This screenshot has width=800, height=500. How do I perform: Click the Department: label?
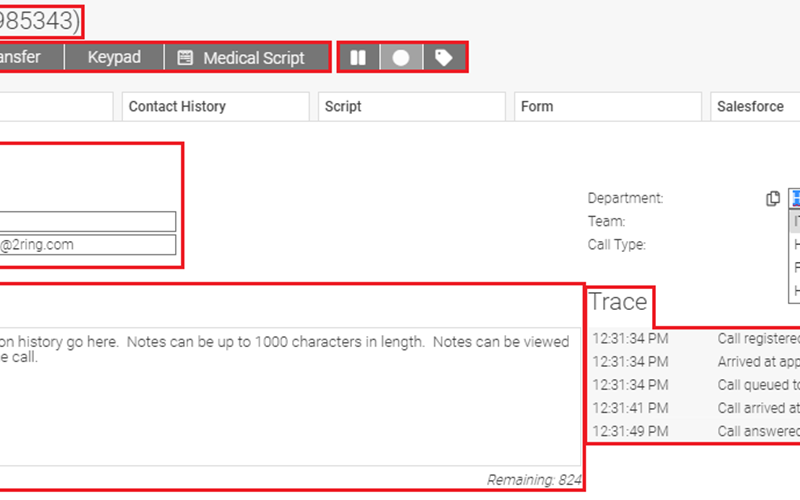coord(625,198)
